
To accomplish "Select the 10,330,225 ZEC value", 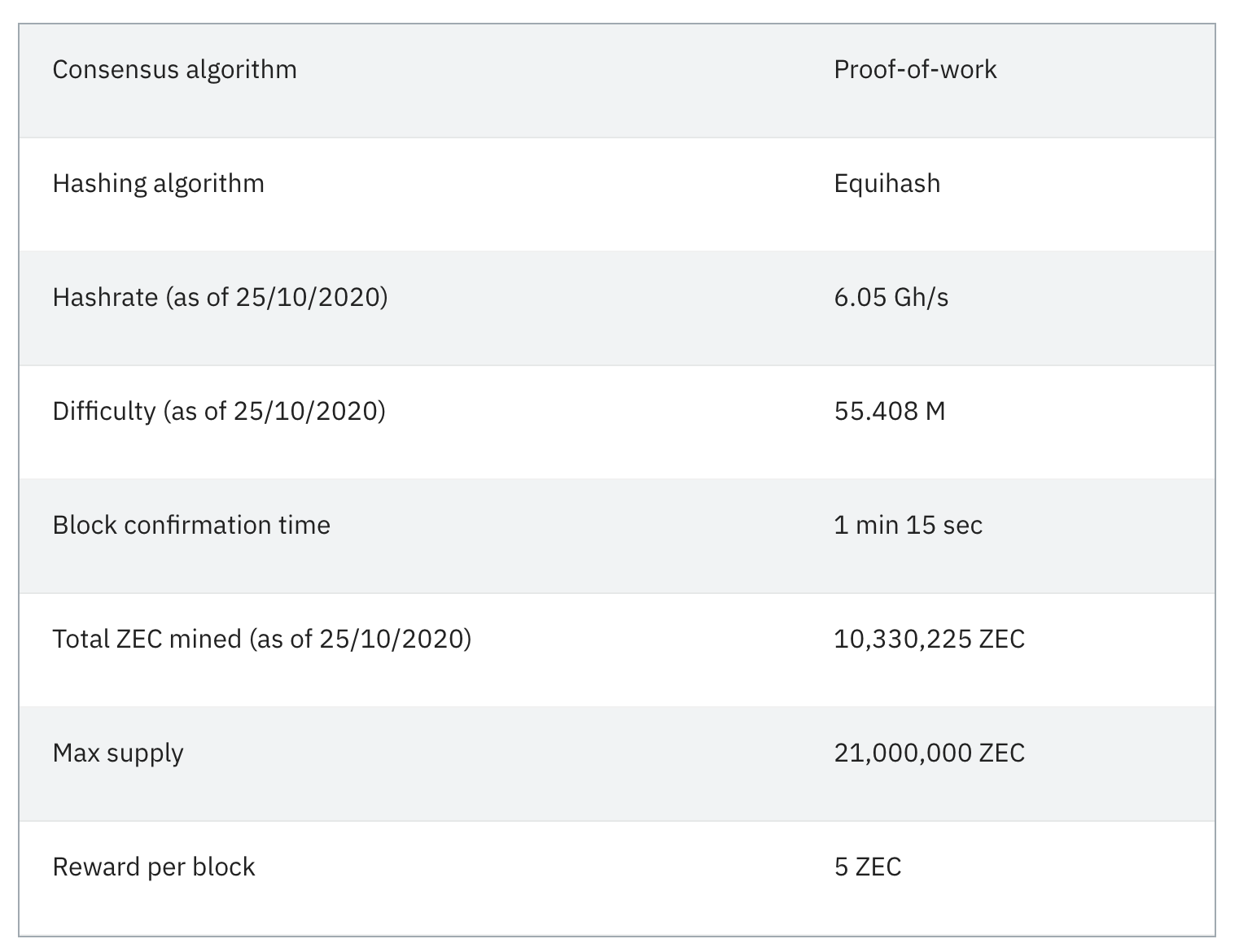I will click(x=929, y=640).
